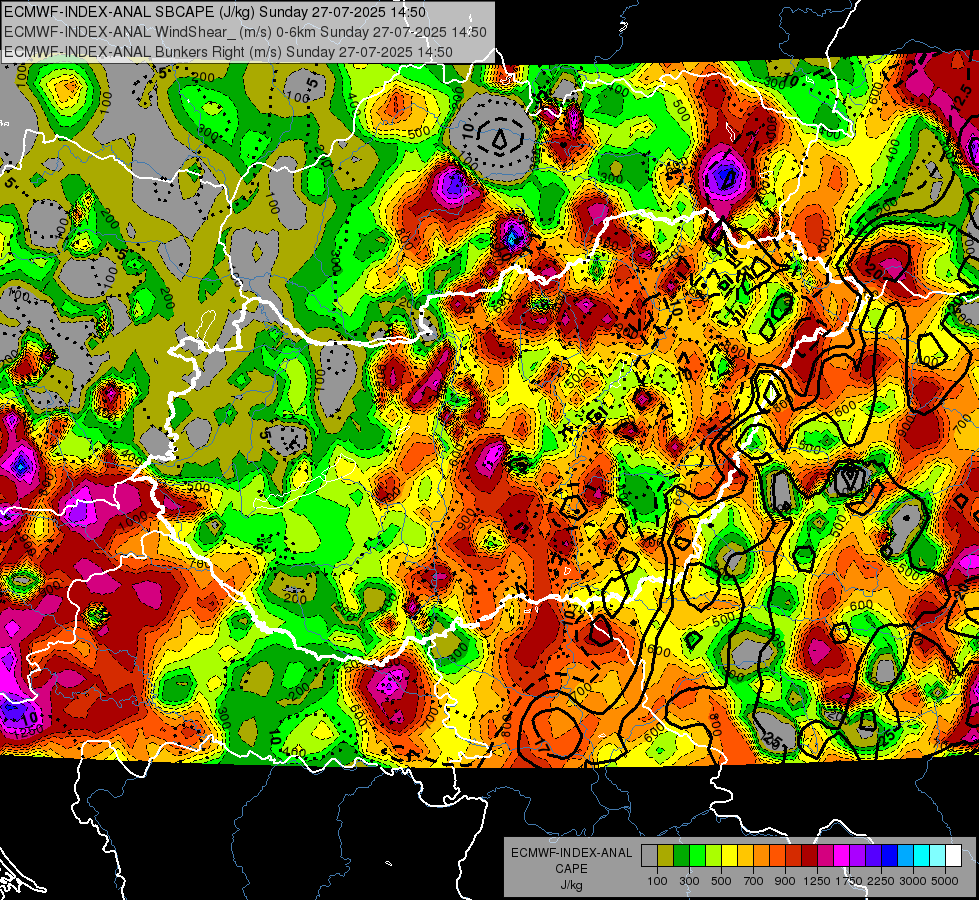Pick the gray legend swatch below 100
The image size is (979, 900).
649,856
